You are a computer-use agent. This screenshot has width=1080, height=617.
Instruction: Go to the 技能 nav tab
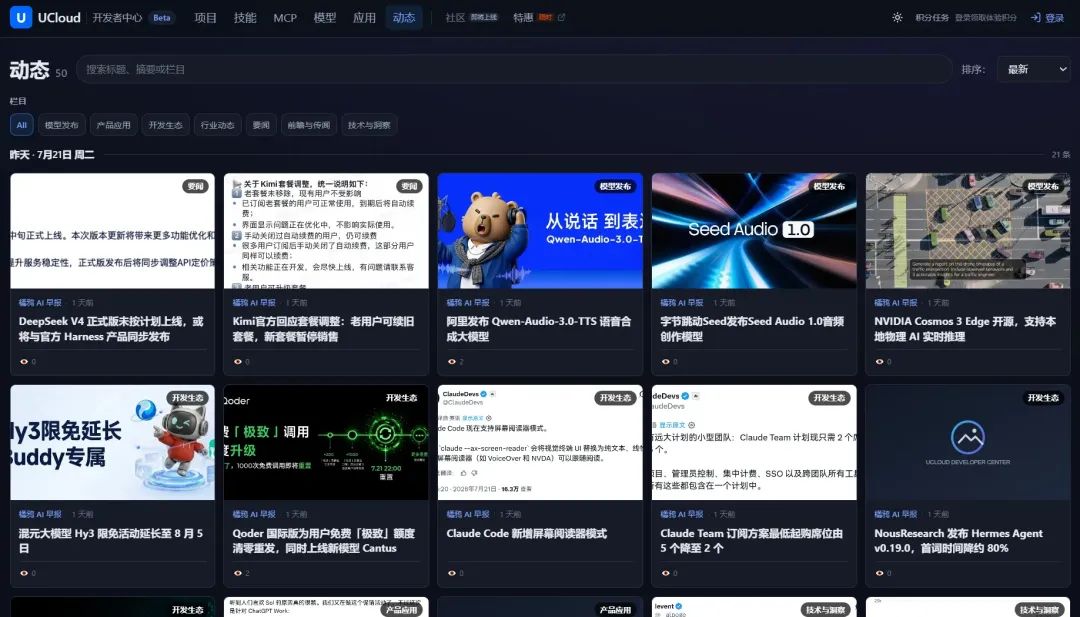point(245,18)
